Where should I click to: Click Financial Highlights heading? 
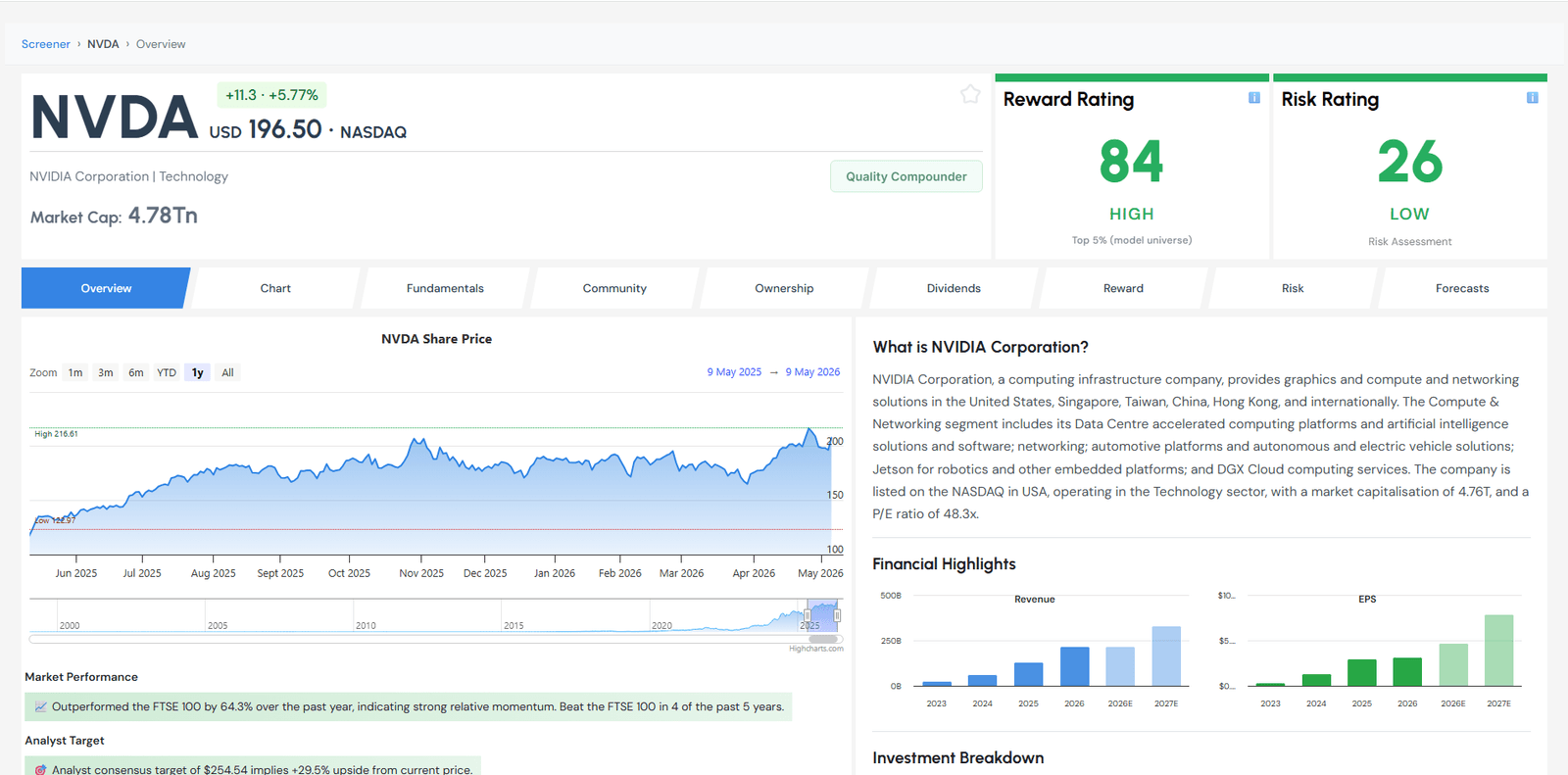coord(944,564)
